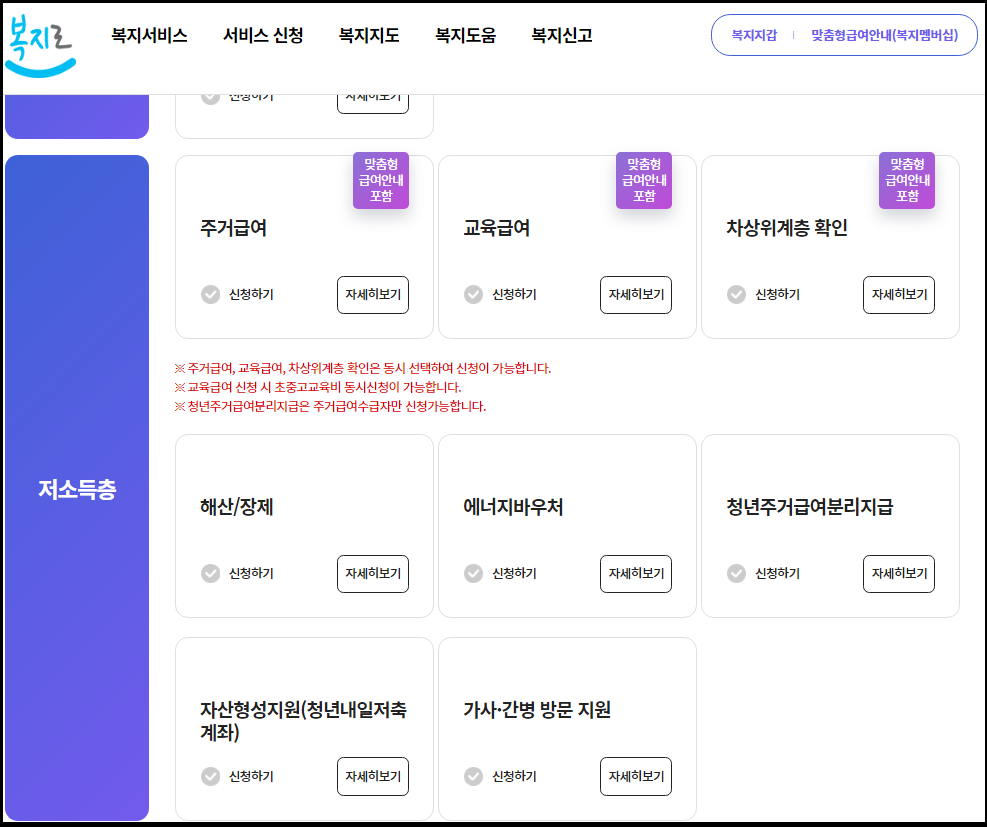Screen dimensions: 987x827
Task: Click the 복지지갑 button
Action: 752,35
